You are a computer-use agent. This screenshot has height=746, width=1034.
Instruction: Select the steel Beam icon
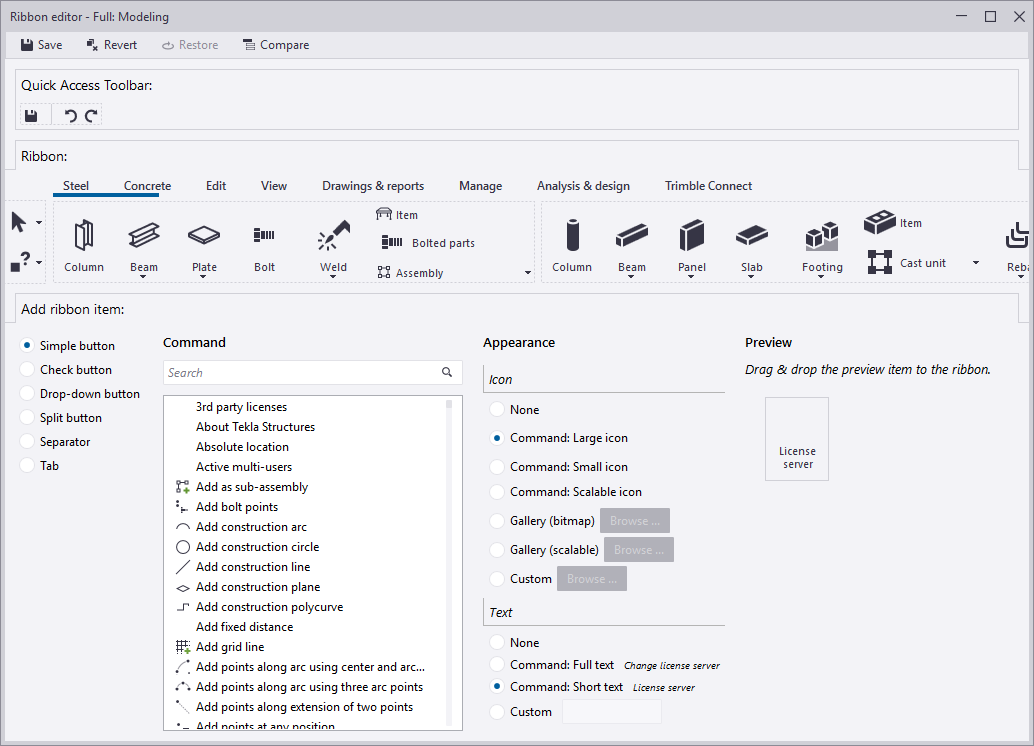coord(144,236)
